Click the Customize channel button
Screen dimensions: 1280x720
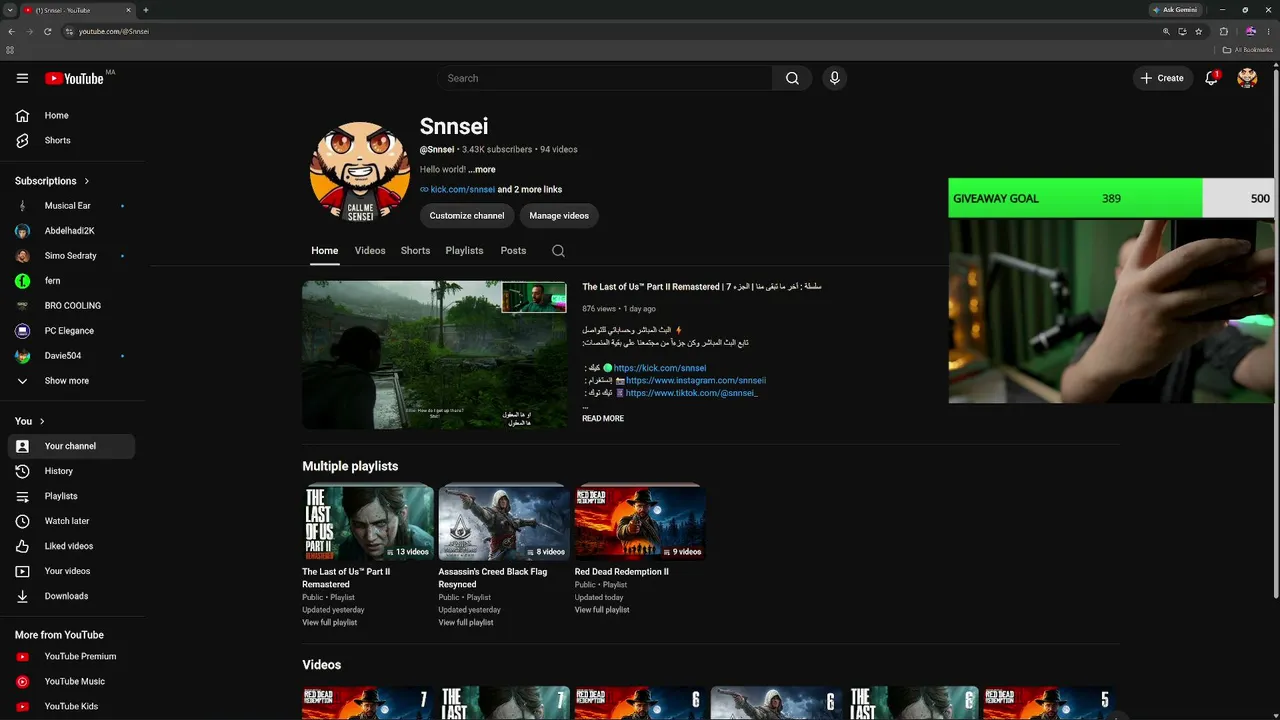[x=467, y=216]
